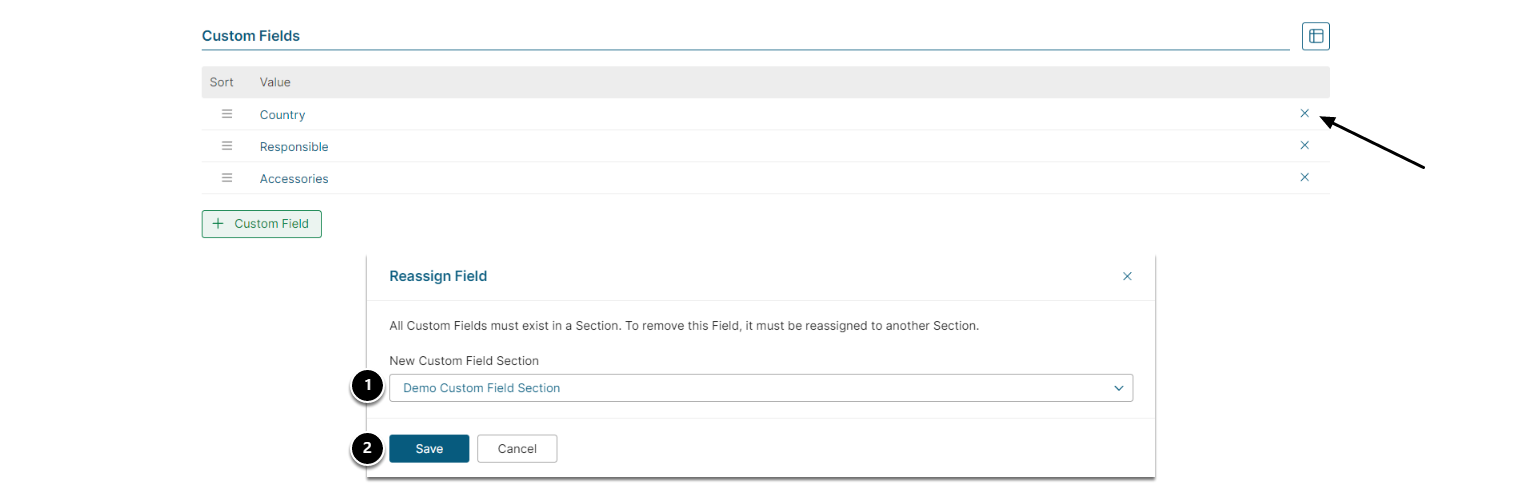The width and height of the screenshot is (1534, 483).
Task: Click the New Custom Field Section label
Action: [x=463, y=360]
